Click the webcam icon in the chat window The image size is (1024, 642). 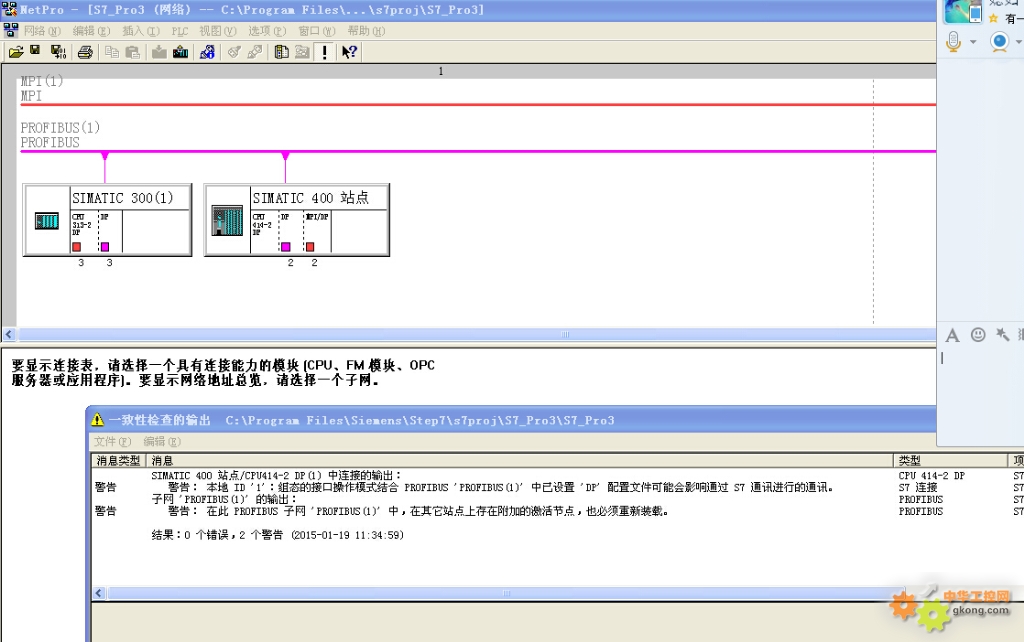999,42
